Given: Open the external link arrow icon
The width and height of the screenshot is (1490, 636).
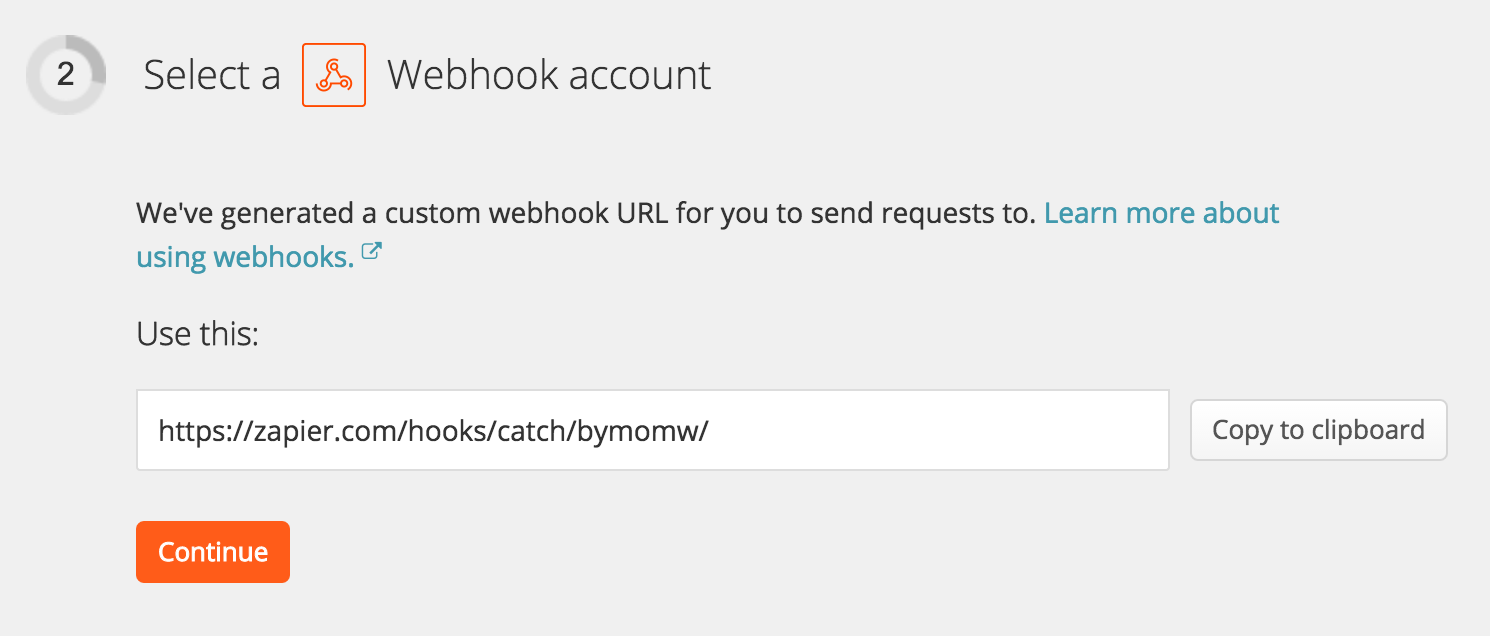Looking at the screenshot, I should coord(372,253).
